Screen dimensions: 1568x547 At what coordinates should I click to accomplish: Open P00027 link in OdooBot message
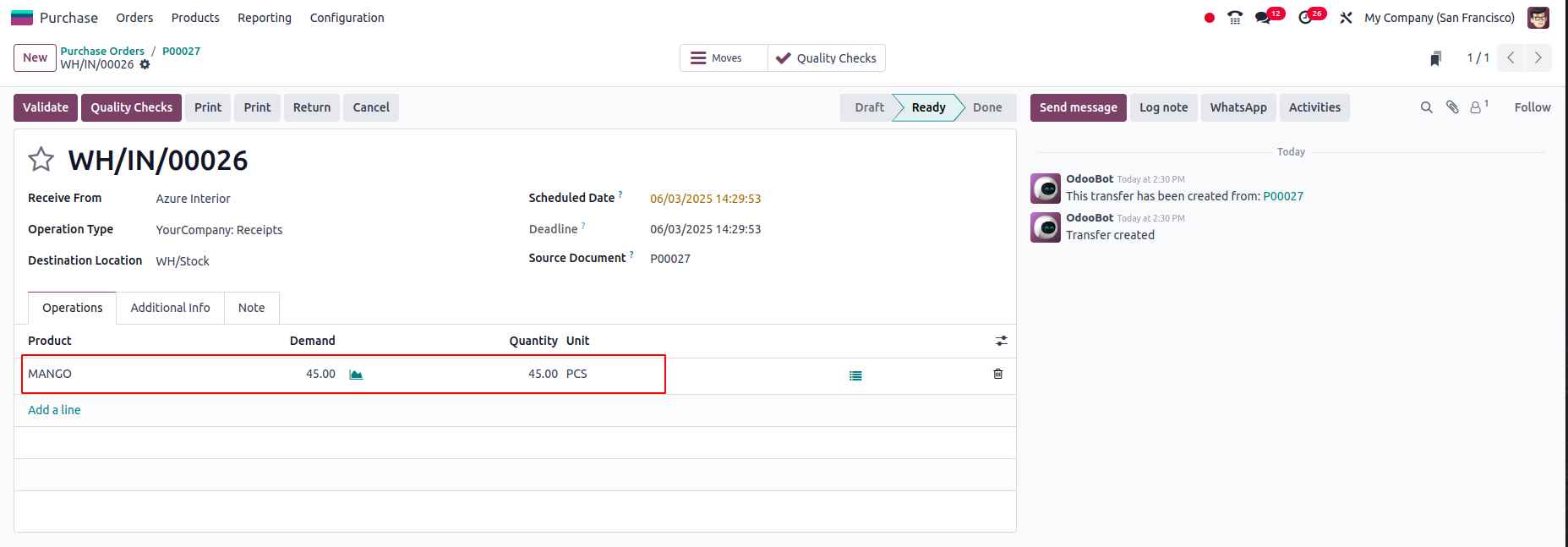(1283, 196)
